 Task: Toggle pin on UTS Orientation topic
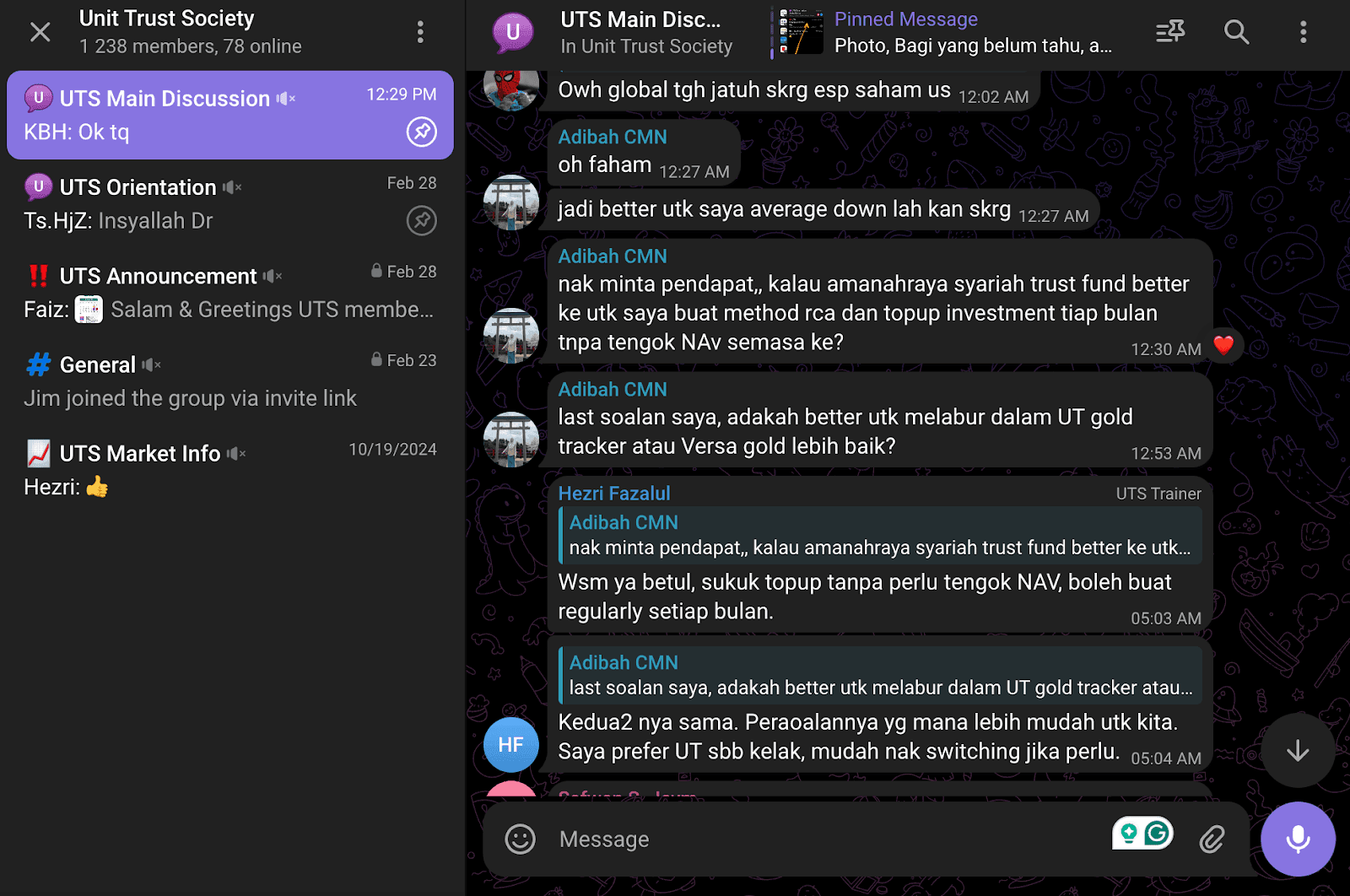tap(422, 220)
